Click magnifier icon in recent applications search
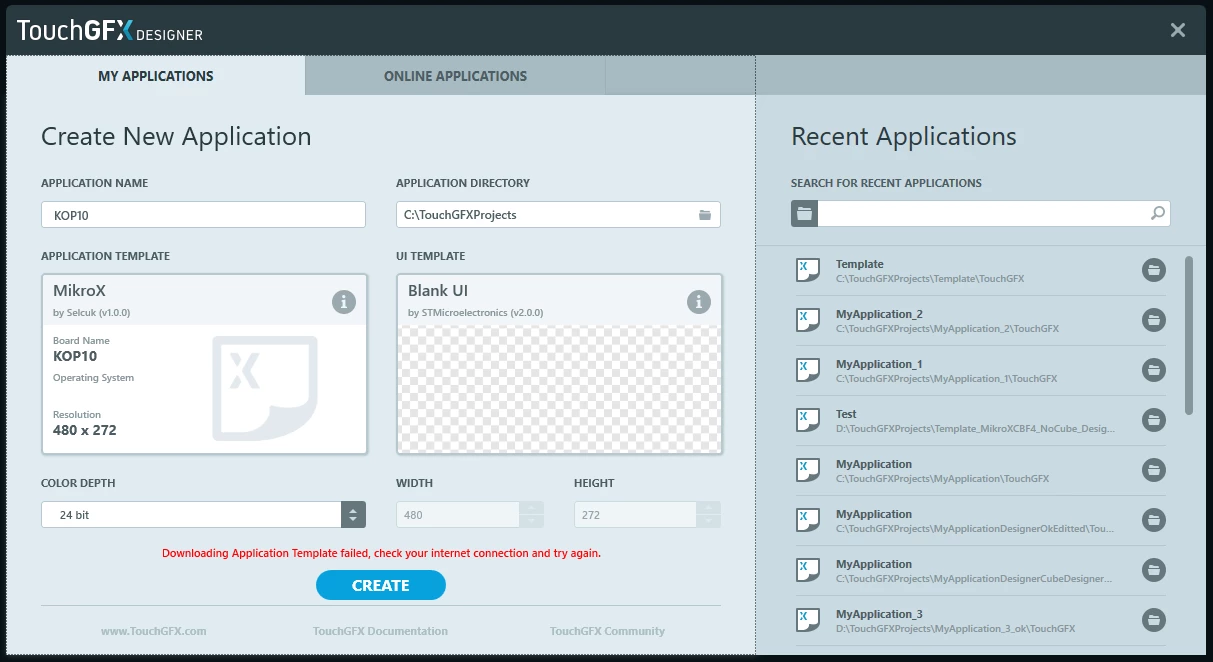The image size is (1213, 662). tap(1157, 213)
